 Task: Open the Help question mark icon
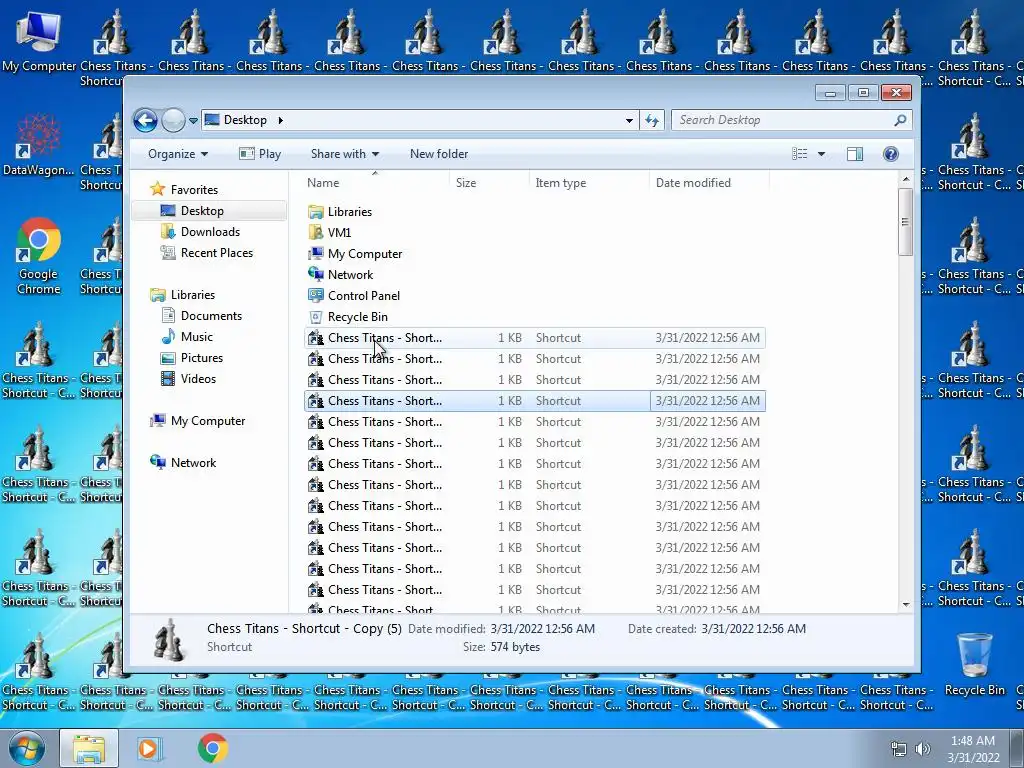[x=891, y=154]
